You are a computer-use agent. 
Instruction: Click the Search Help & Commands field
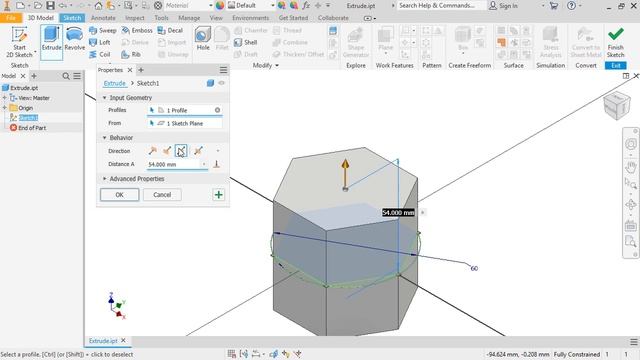(x=441, y=6)
